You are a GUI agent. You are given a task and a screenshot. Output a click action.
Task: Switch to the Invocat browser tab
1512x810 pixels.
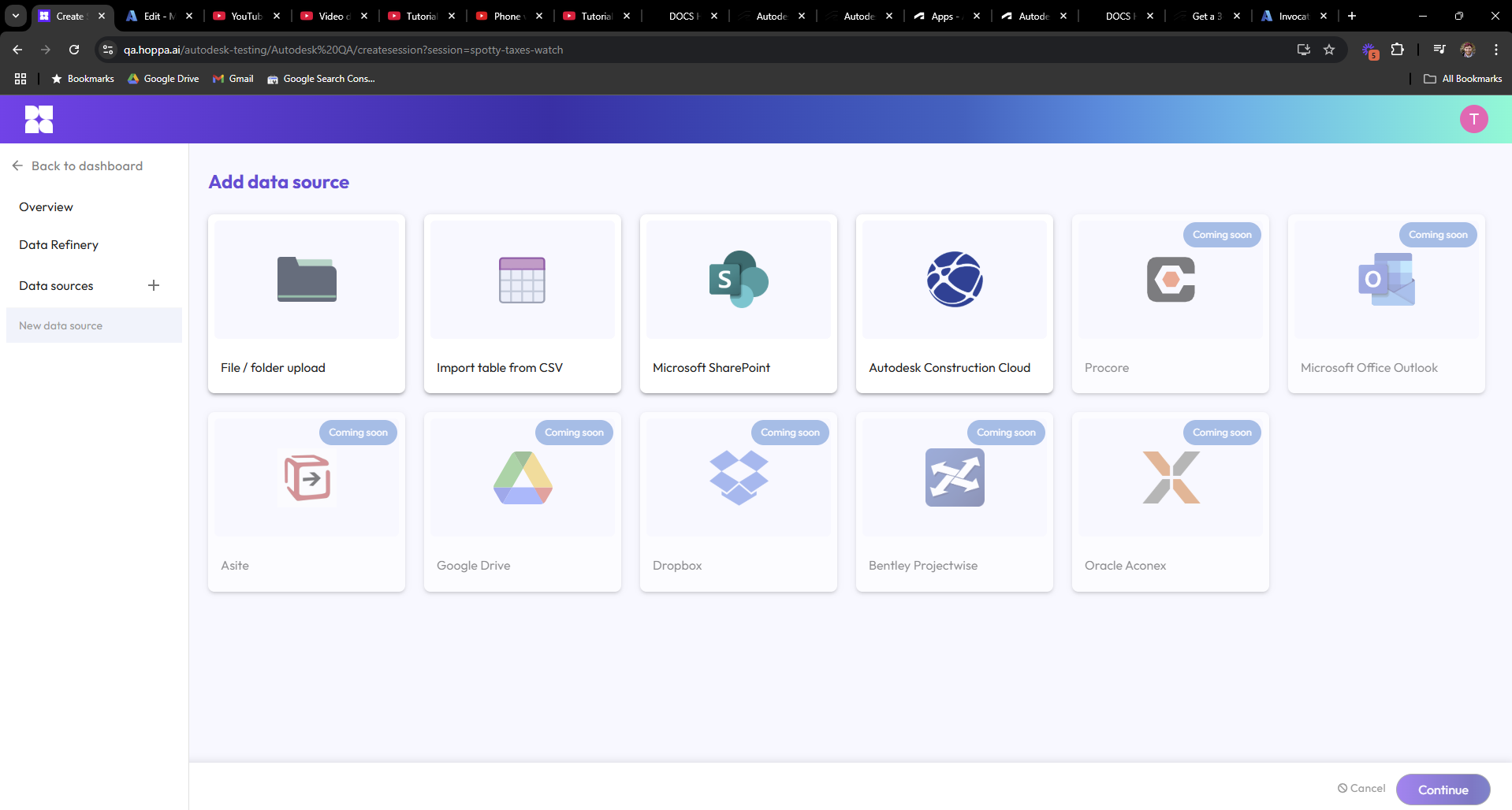[1294, 16]
